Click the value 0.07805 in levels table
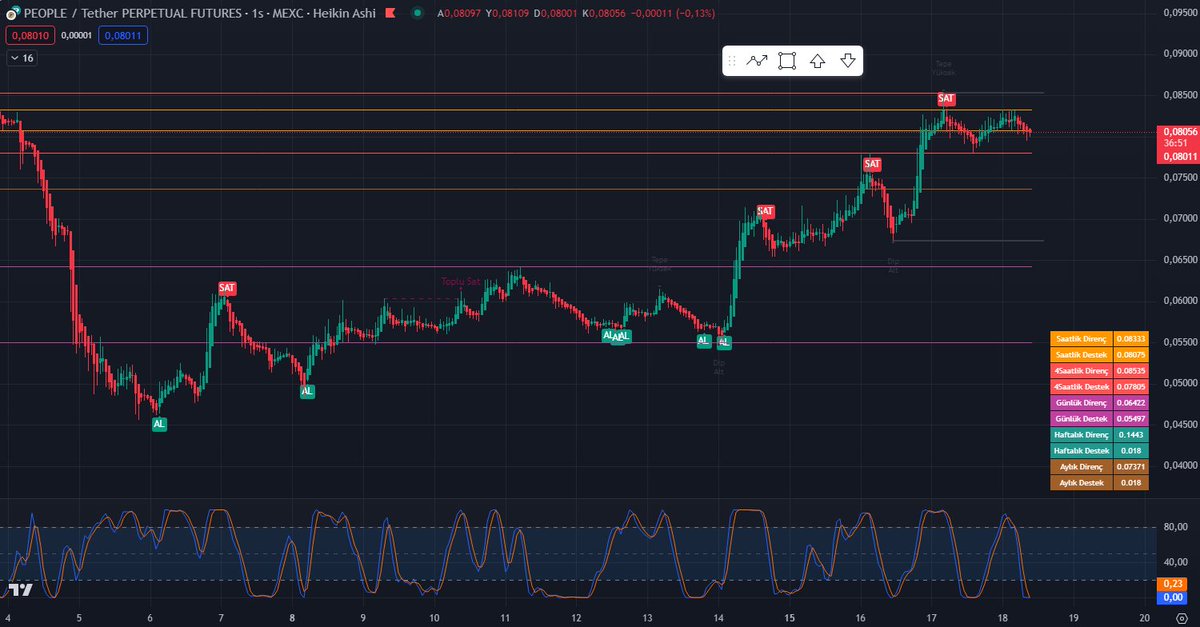Viewport: 1200px width, 627px height. click(x=1131, y=386)
